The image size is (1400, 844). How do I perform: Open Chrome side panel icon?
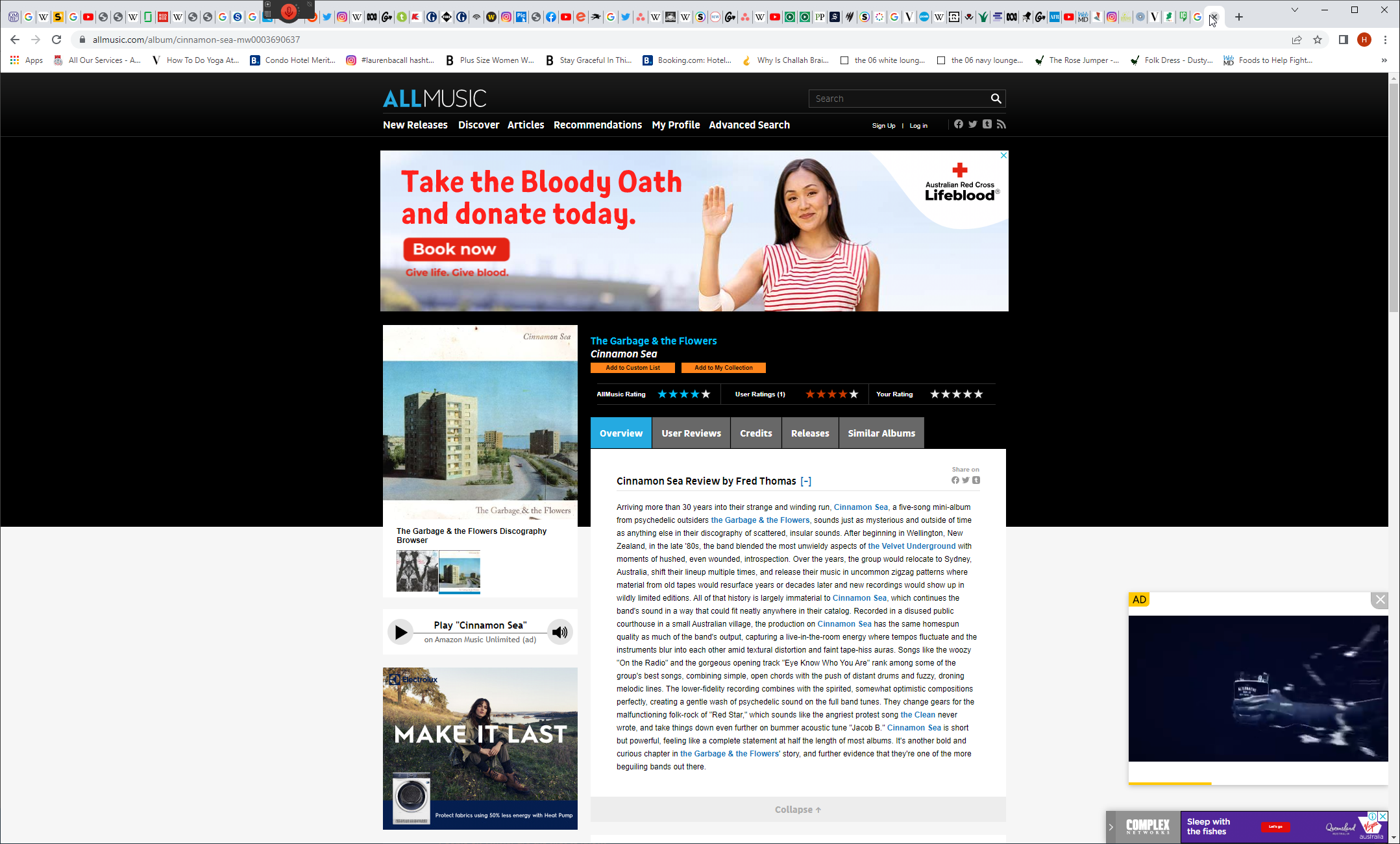[x=1344, y=40]
